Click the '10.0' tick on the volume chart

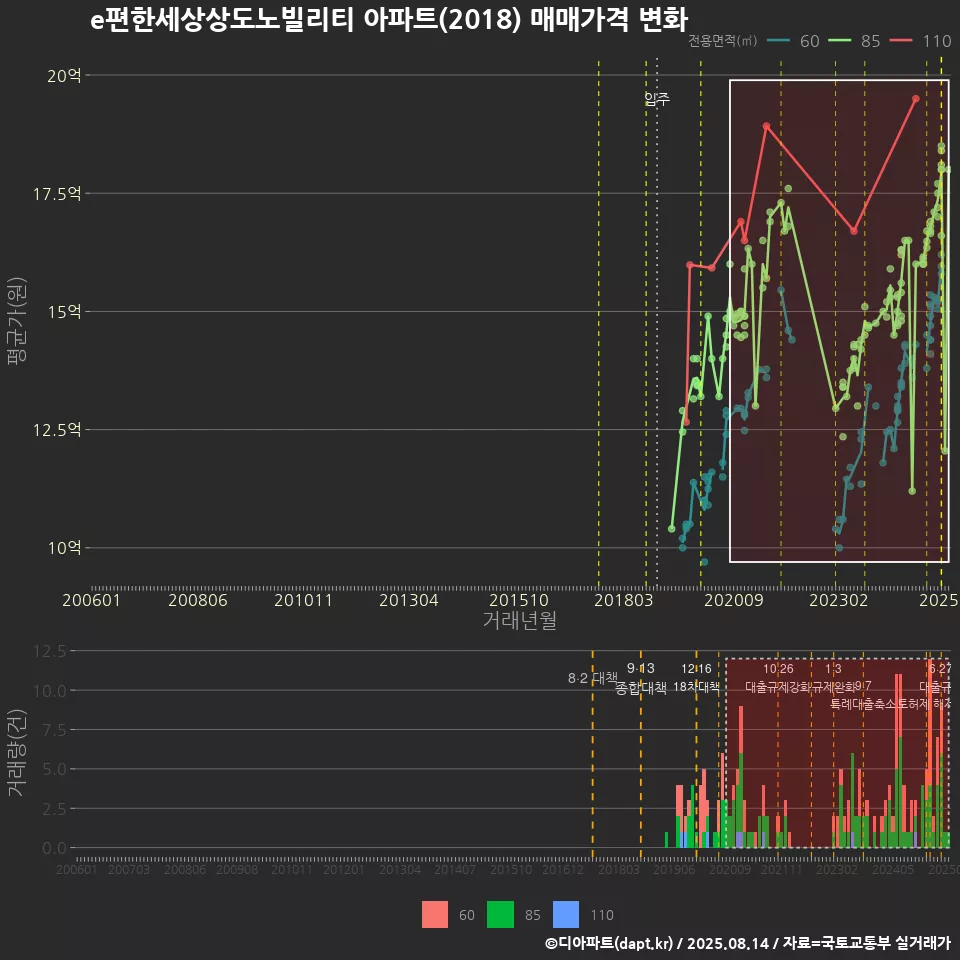pyautogui.click(x=50, y=691)
